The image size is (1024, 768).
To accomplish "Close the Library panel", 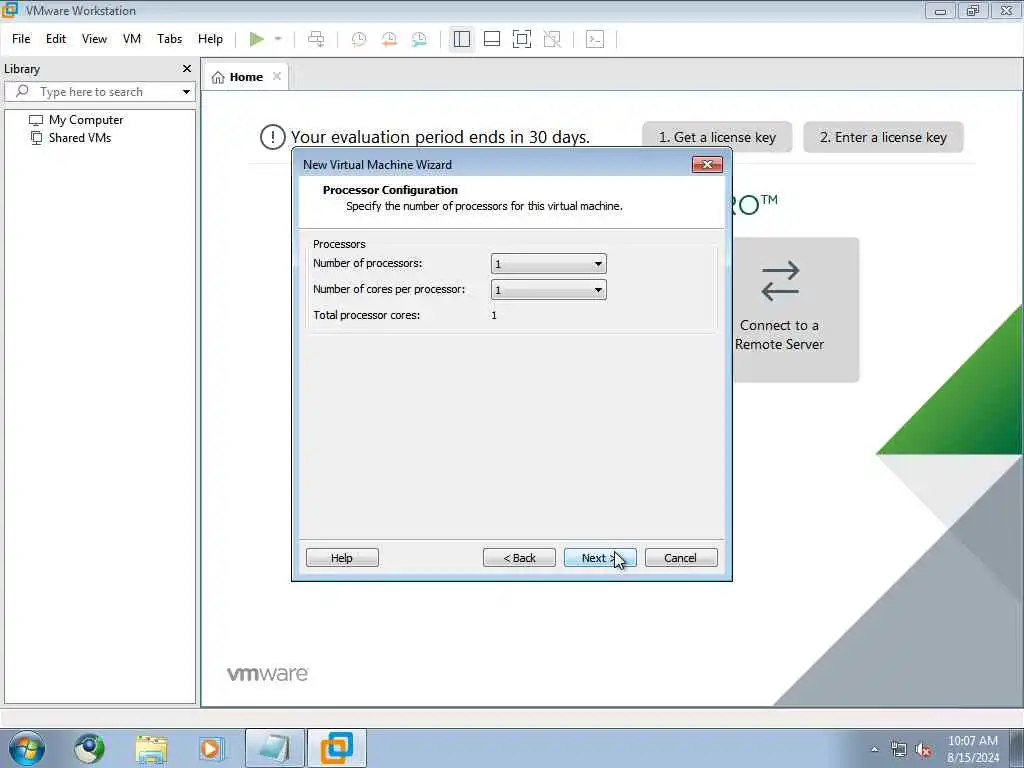I will 187,69.
